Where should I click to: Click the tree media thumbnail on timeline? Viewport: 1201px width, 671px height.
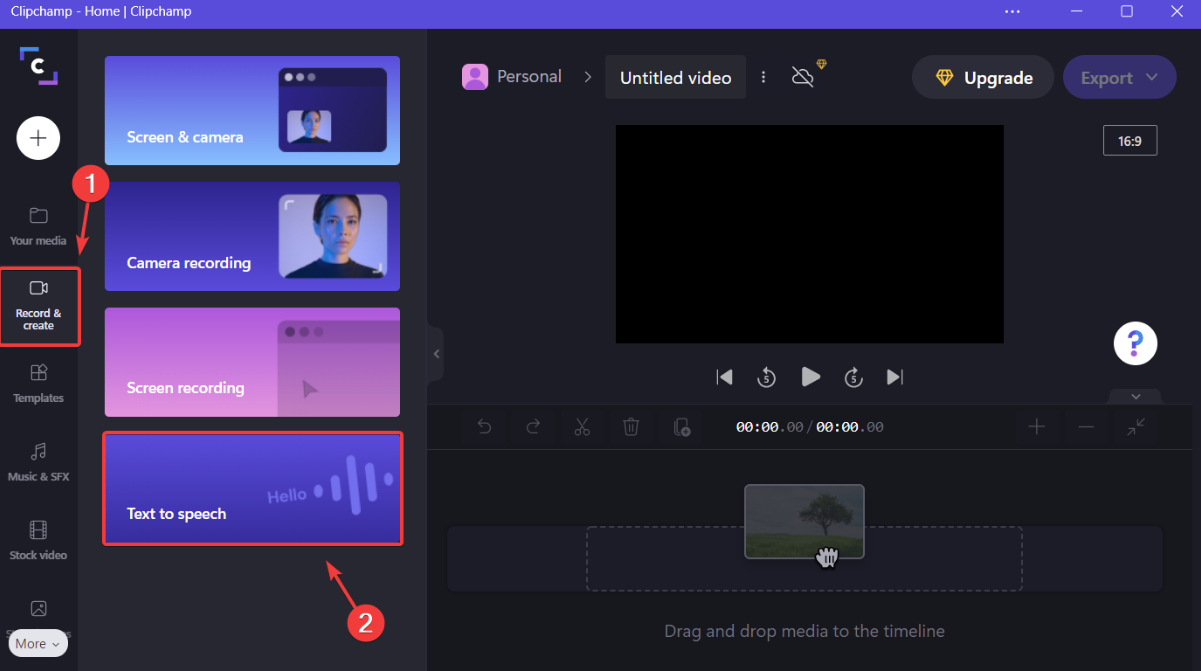[x=804, y=522]
